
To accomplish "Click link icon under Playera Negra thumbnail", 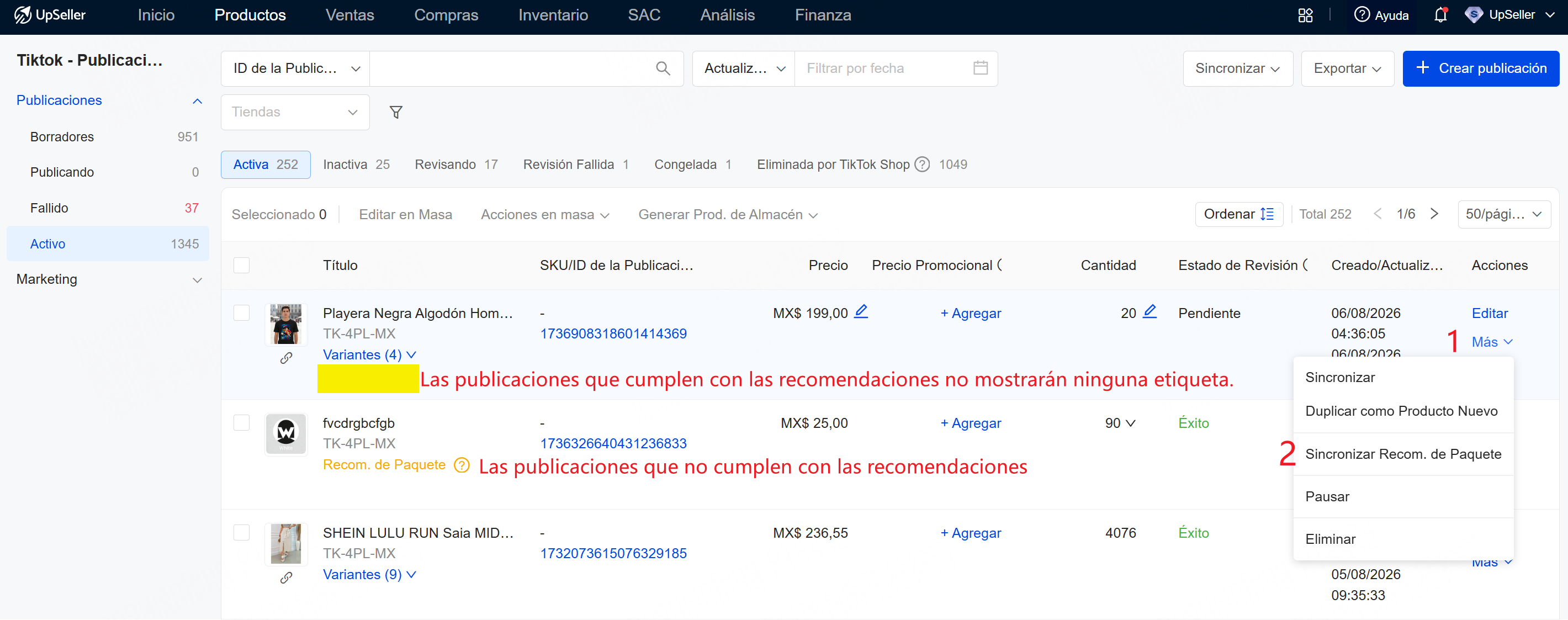I will [x=286, y=358].
